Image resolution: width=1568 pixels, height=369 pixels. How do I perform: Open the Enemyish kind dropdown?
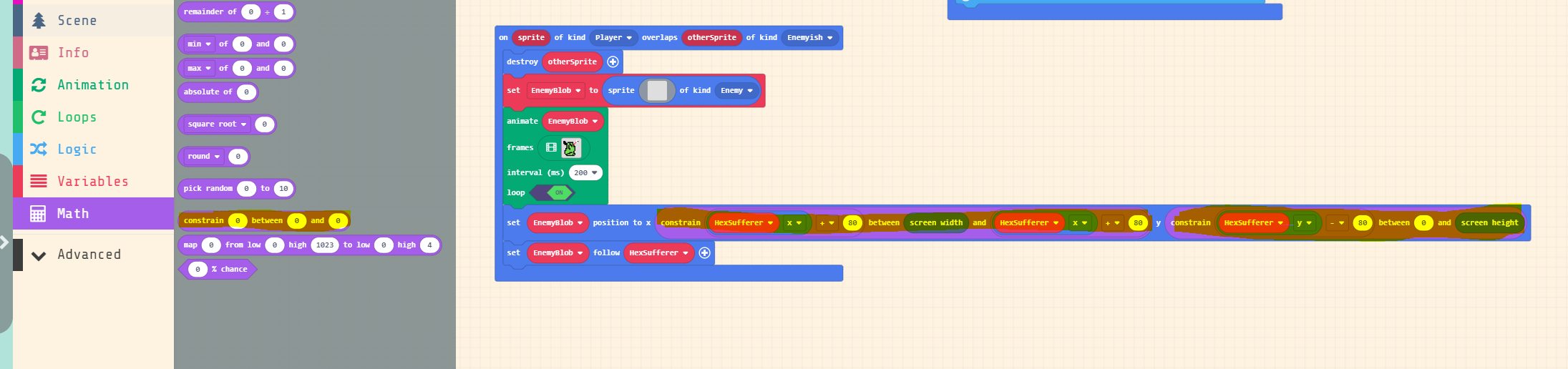[x=809, y=37]
